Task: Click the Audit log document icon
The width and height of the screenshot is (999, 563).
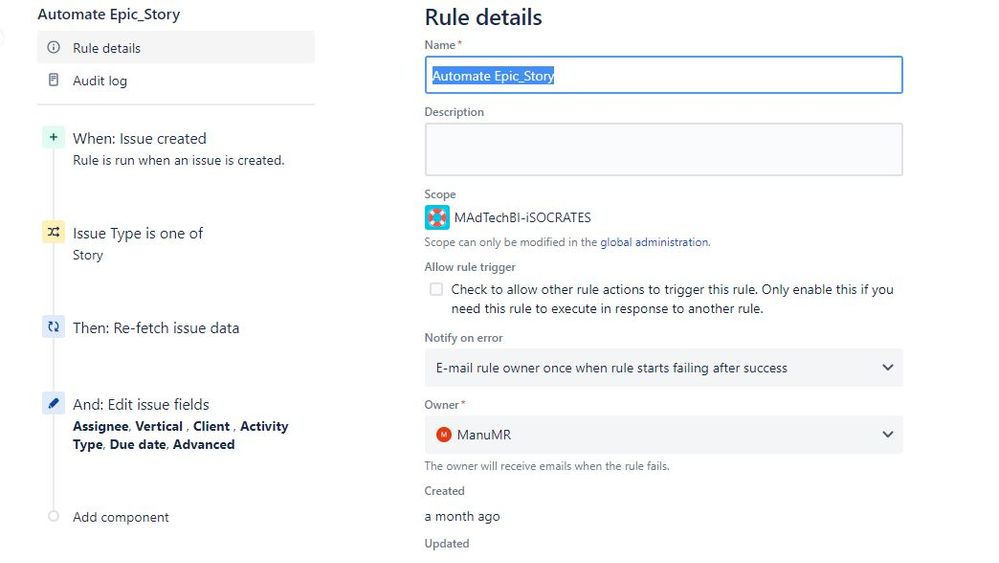Action: coord(54,80)
